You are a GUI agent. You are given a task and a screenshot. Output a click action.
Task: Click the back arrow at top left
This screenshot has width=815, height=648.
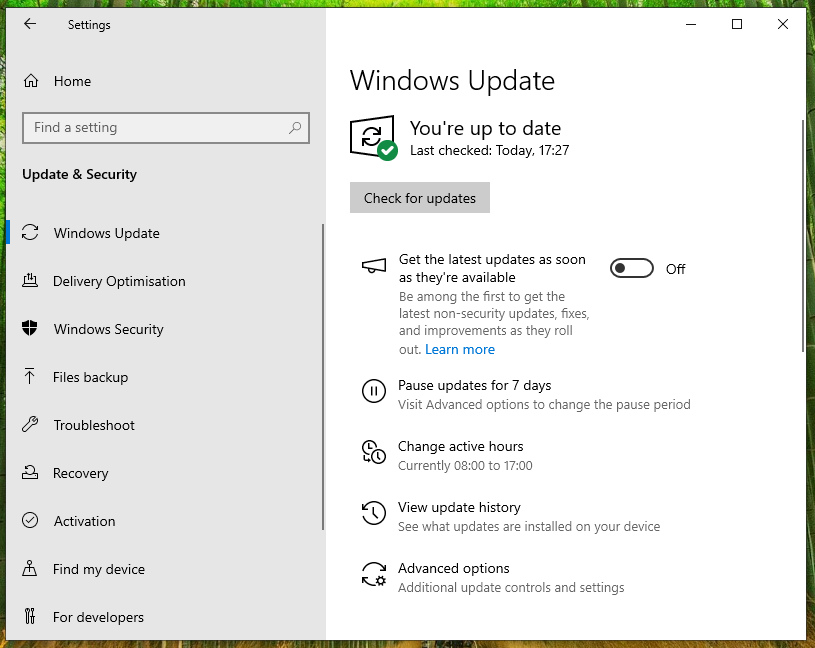click(x=30, y=24)
